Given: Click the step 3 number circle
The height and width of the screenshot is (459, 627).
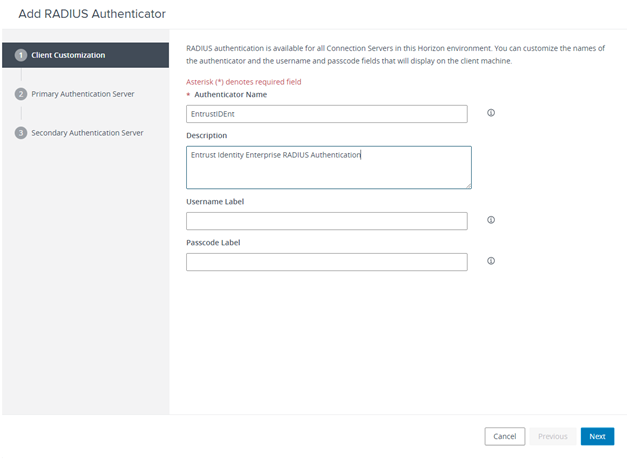Looking at the screenshot, I should [20, 132].
